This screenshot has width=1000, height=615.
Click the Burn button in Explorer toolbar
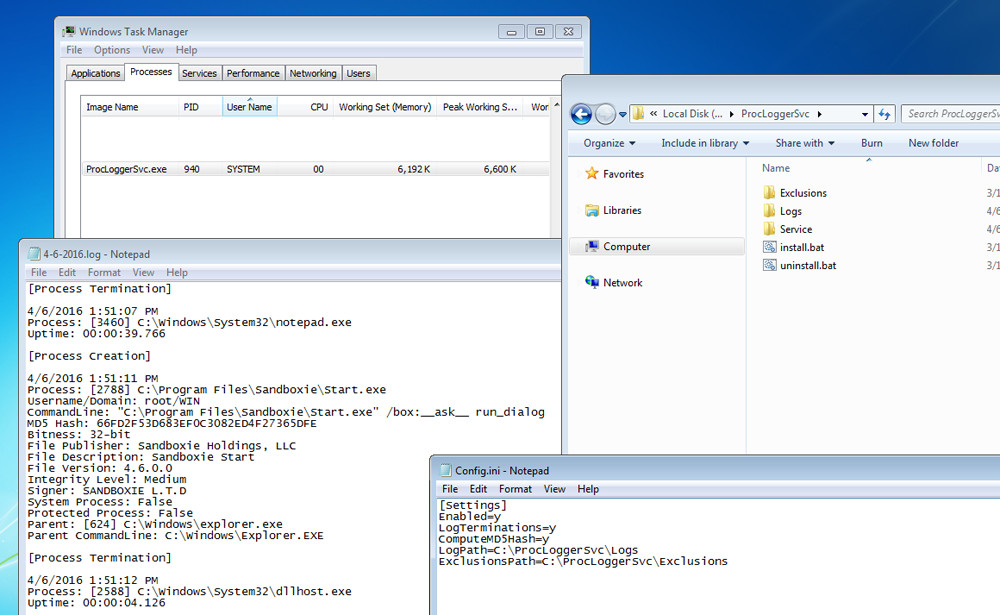[872, 143]
